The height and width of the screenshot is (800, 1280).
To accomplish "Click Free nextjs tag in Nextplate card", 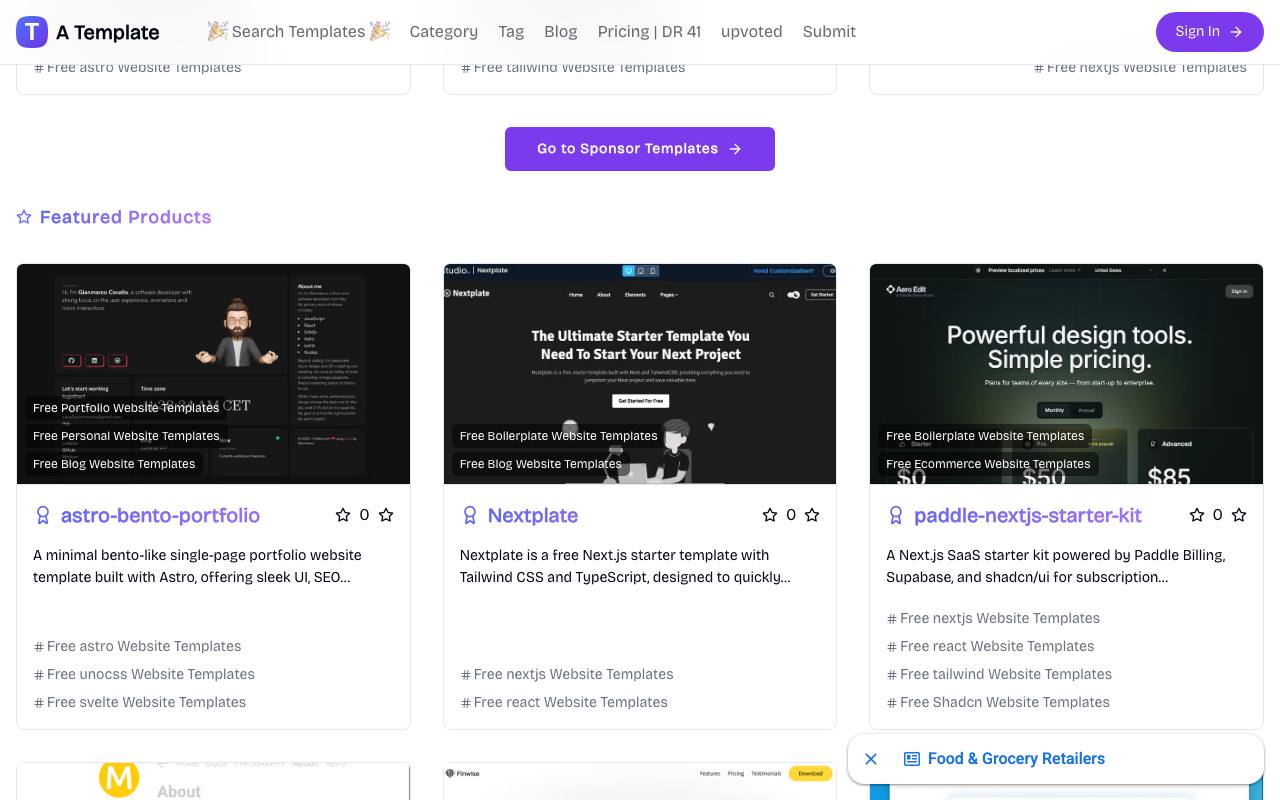I will click(567, 674).
